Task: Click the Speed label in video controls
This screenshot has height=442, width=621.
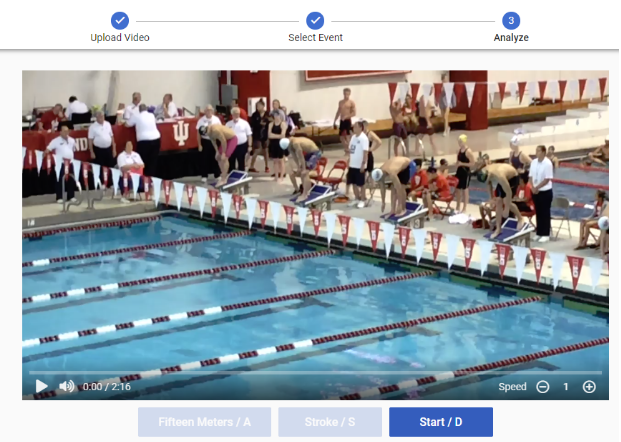Action: [512, 387]
